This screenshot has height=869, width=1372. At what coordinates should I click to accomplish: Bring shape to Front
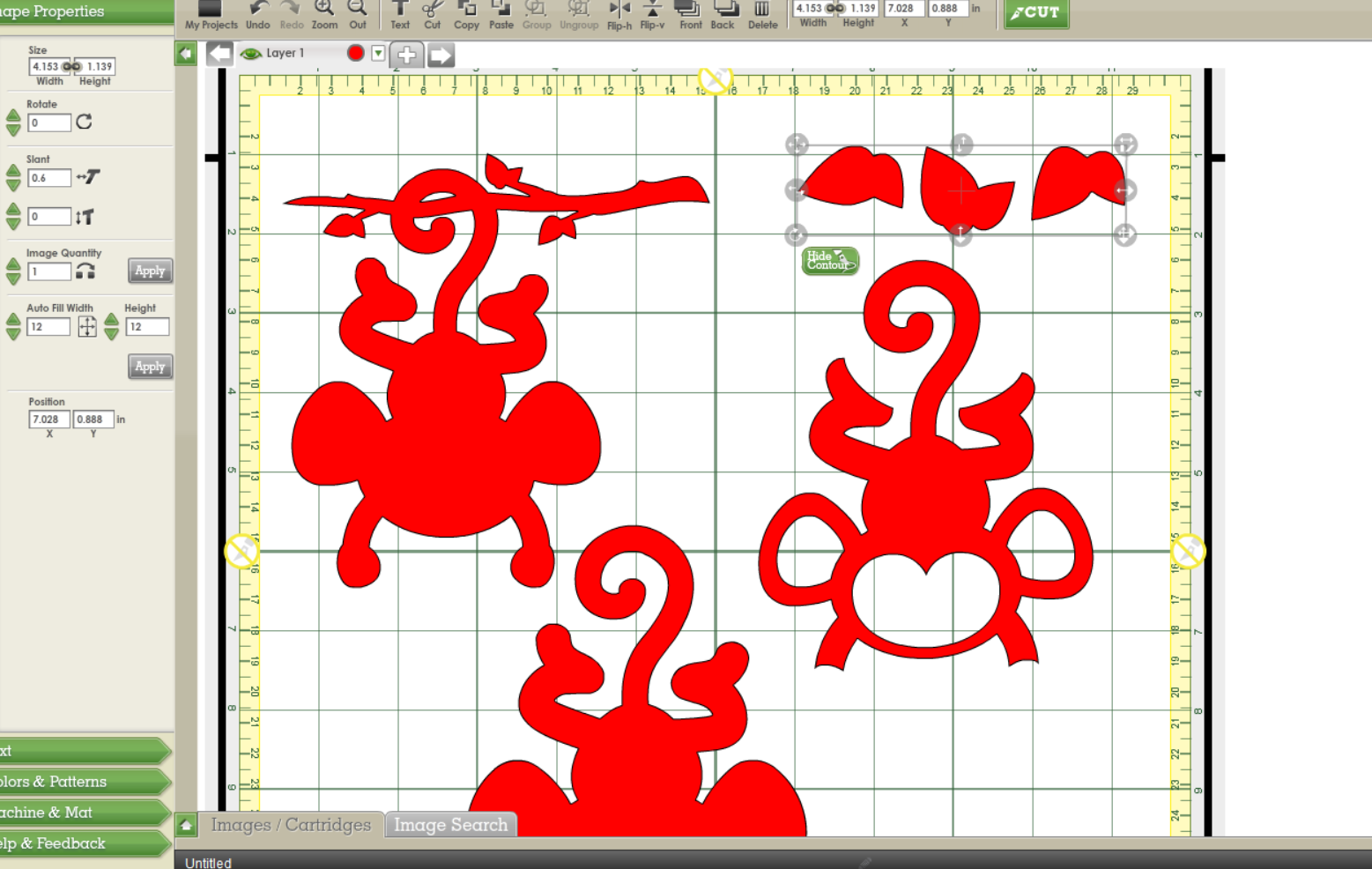(690, 10)
